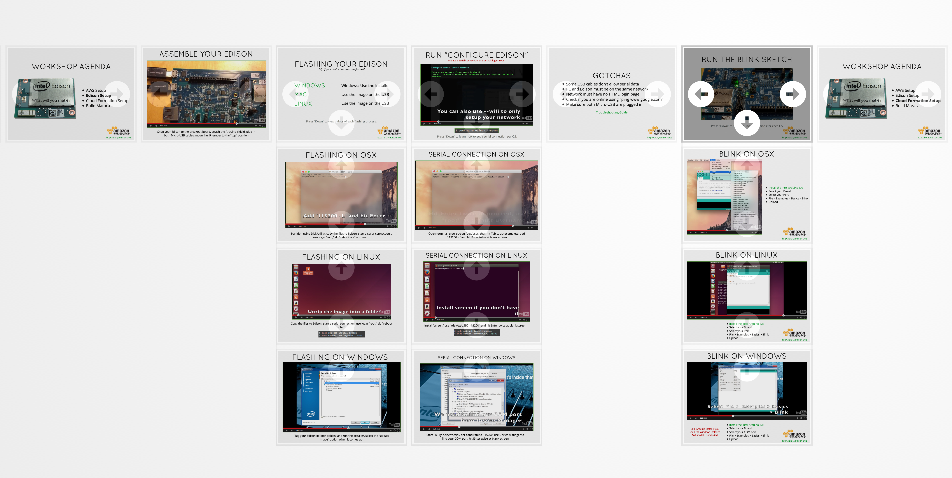Click the down arrow on Run the Blink Sketch
This screenshot has height=478, width=952.
pos(747,123)
